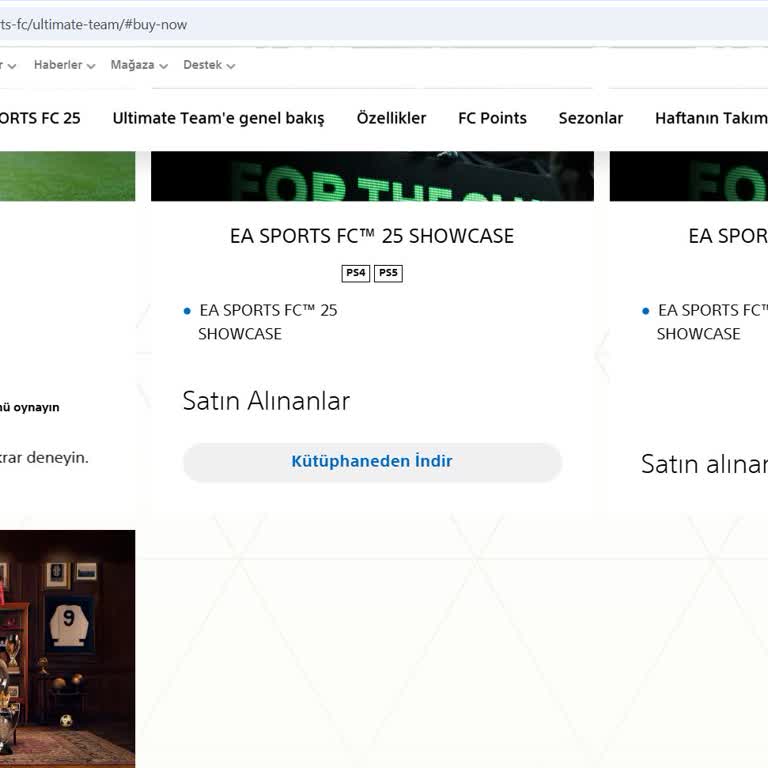768x768 pixels.
Task: Click the PS5 platform badge
Action: (x=388, y=273)
